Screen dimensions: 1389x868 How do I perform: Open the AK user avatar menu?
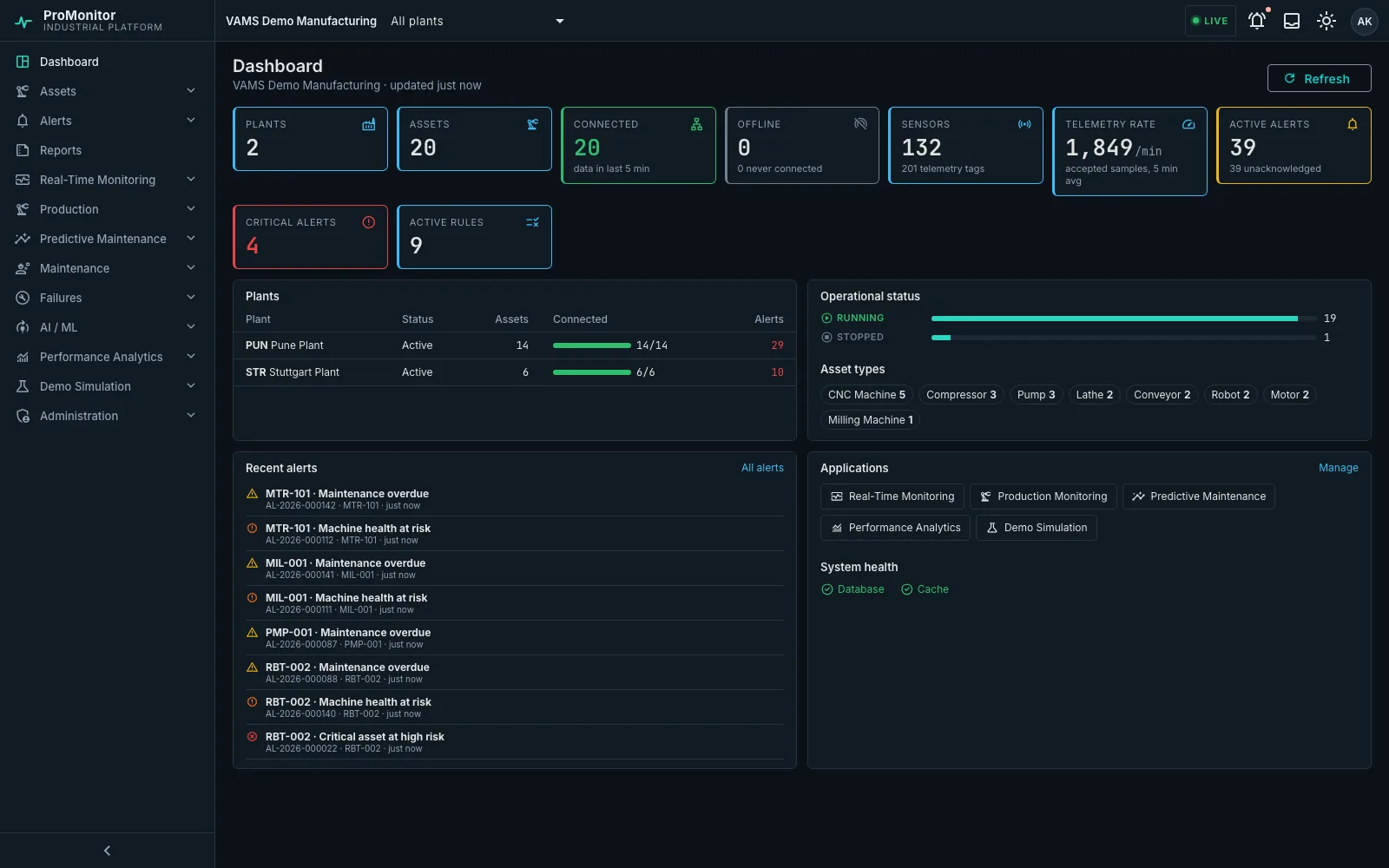click(x=1365, y=21)
